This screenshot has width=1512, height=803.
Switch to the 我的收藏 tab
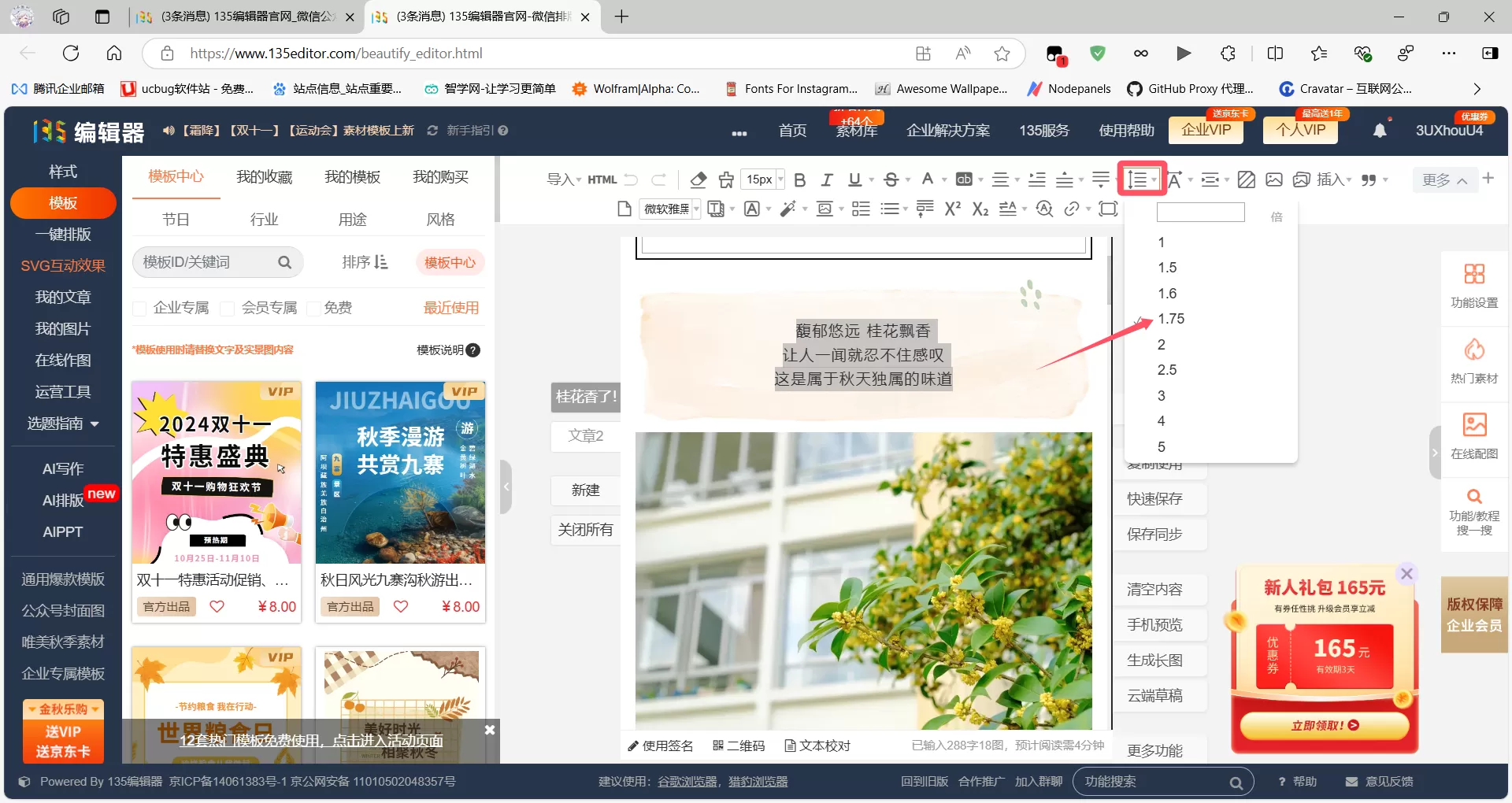(x=264, y=176)
